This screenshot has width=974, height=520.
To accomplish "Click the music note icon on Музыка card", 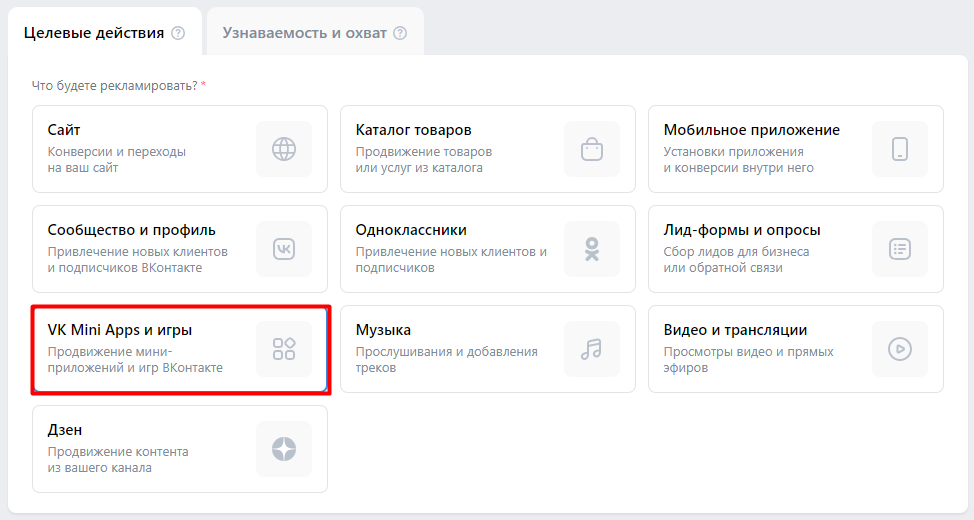I will tap(592, 349).
